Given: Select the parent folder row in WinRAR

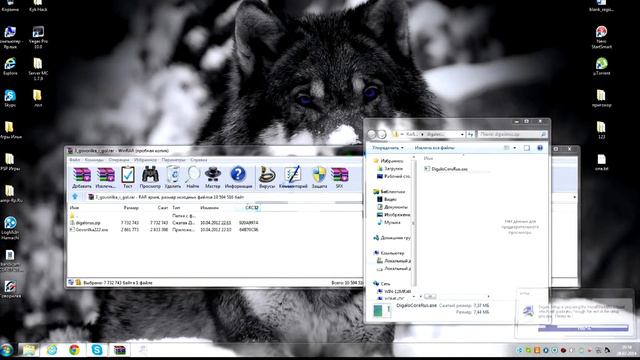Looking at the screenshot, I should [163, 216].
